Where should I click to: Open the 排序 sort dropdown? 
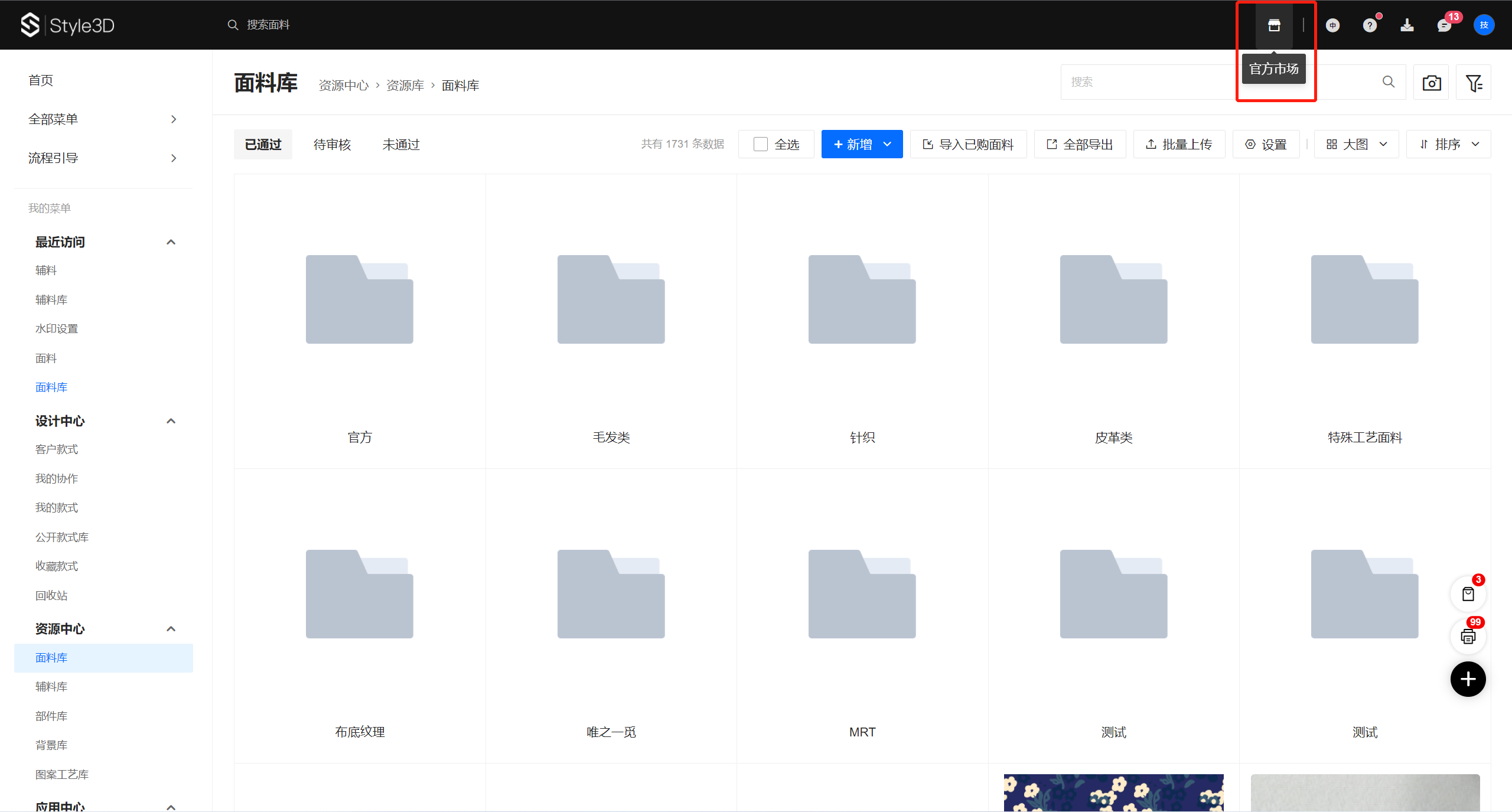pos(1448,145)
